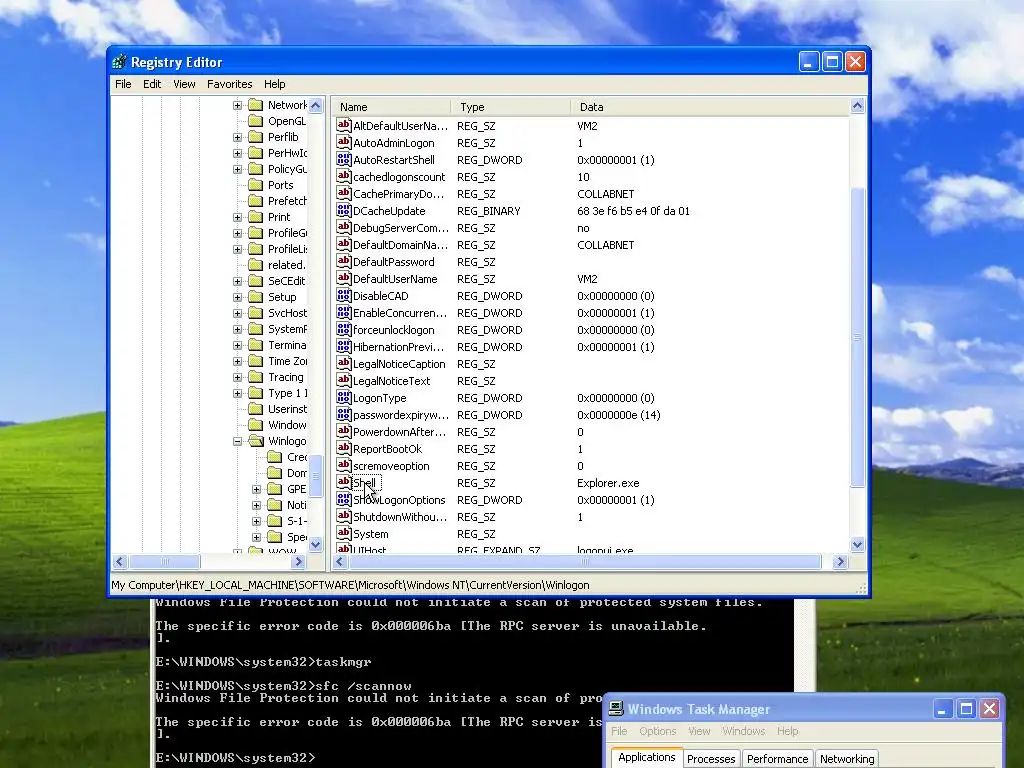Expand the Print registry key
Image resolution: width=1024 pixels, height=768 pixels.
pyautogui.click(x=238, y=217)
